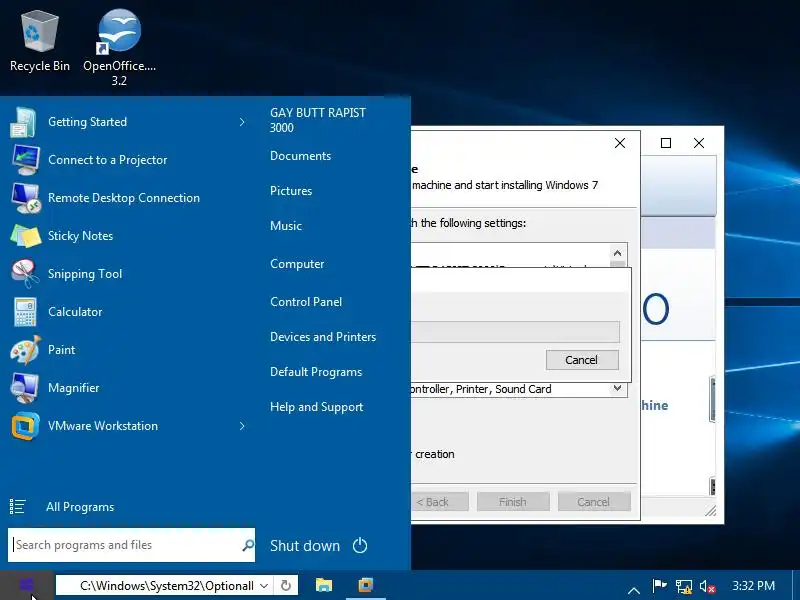This screenshot has height=600, width=800.
Task: Click the window resize grip of VMware
Action: pos(711,510)
